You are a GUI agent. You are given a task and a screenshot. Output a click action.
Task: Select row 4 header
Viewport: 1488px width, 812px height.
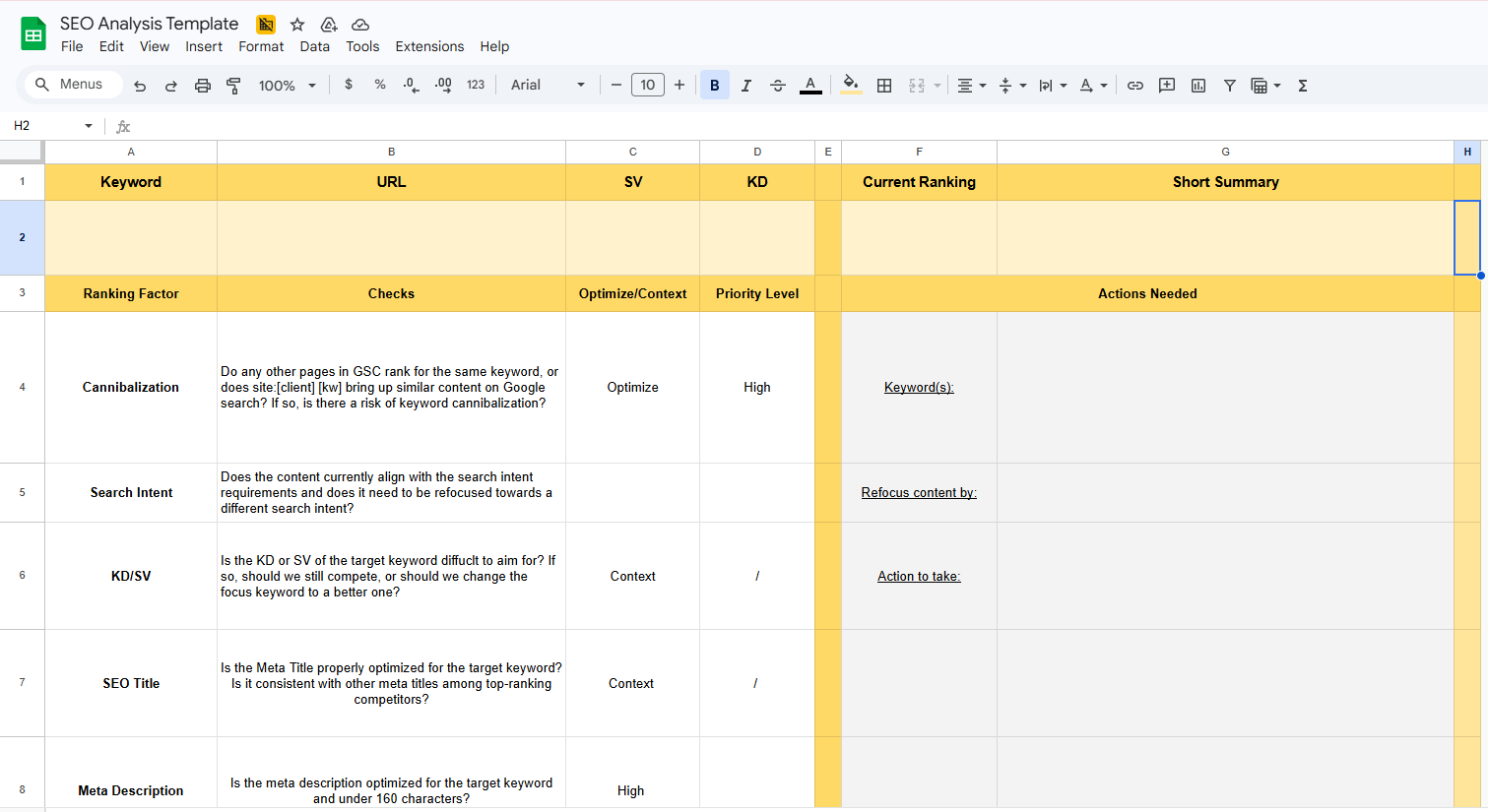[23, 387]
